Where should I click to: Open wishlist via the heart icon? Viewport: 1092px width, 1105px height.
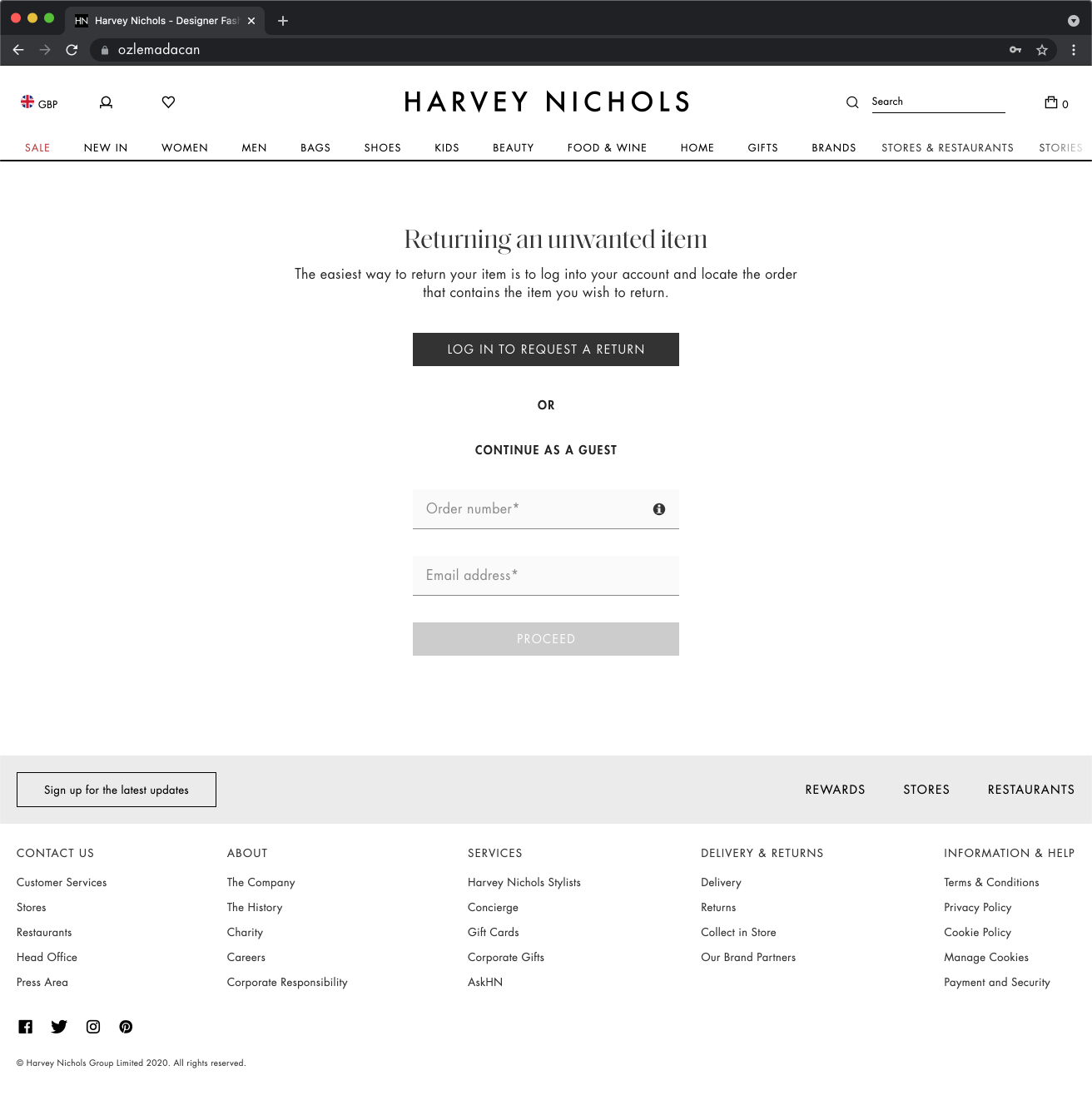[x=168, y=102]
